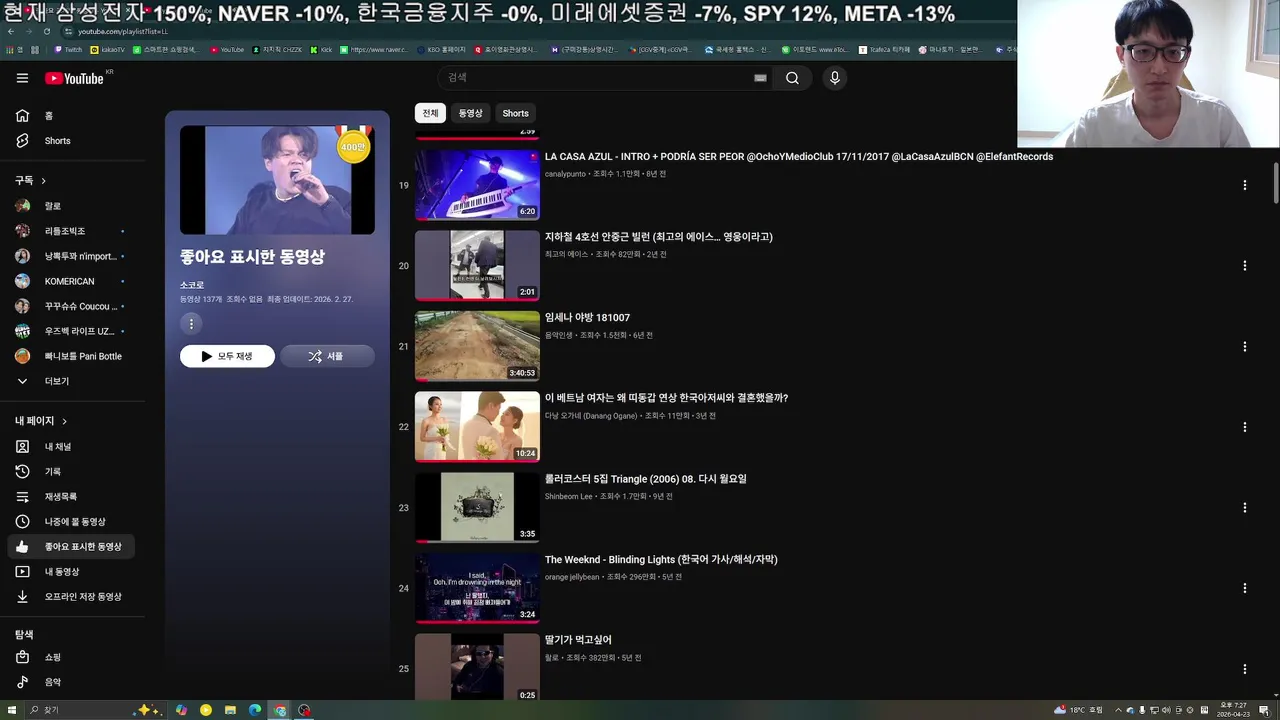Open title The Weeknd - Blinding Lights
This screenshot has width=1280, height=720.
pyautogui.click(x=661, y=560)
